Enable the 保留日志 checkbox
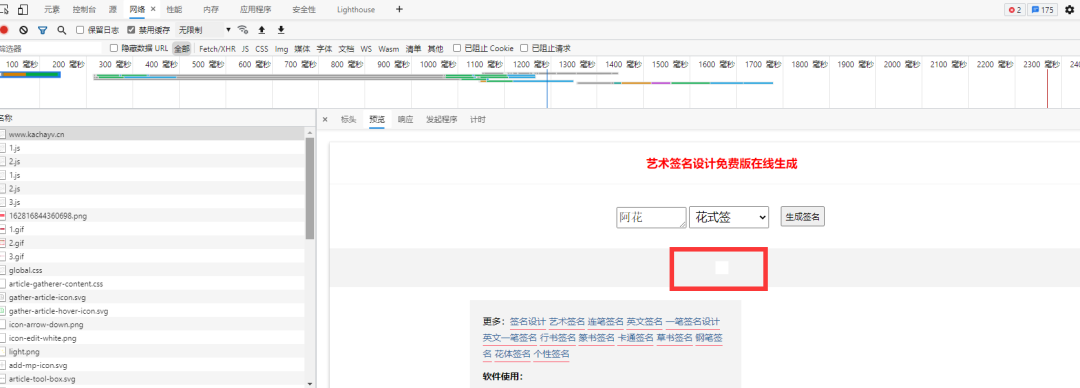The height and width of the screenshot is (388, 1080). [x=80, y=30]
